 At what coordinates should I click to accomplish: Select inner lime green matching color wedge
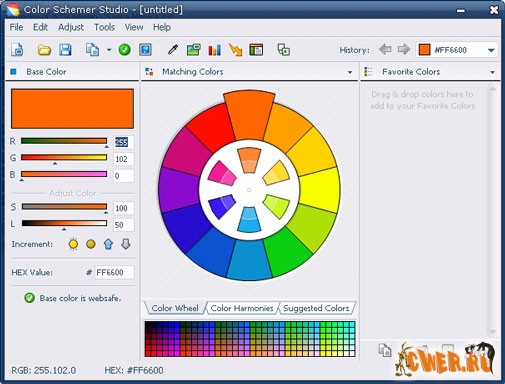pyautogui.click(x=277, y=206)
